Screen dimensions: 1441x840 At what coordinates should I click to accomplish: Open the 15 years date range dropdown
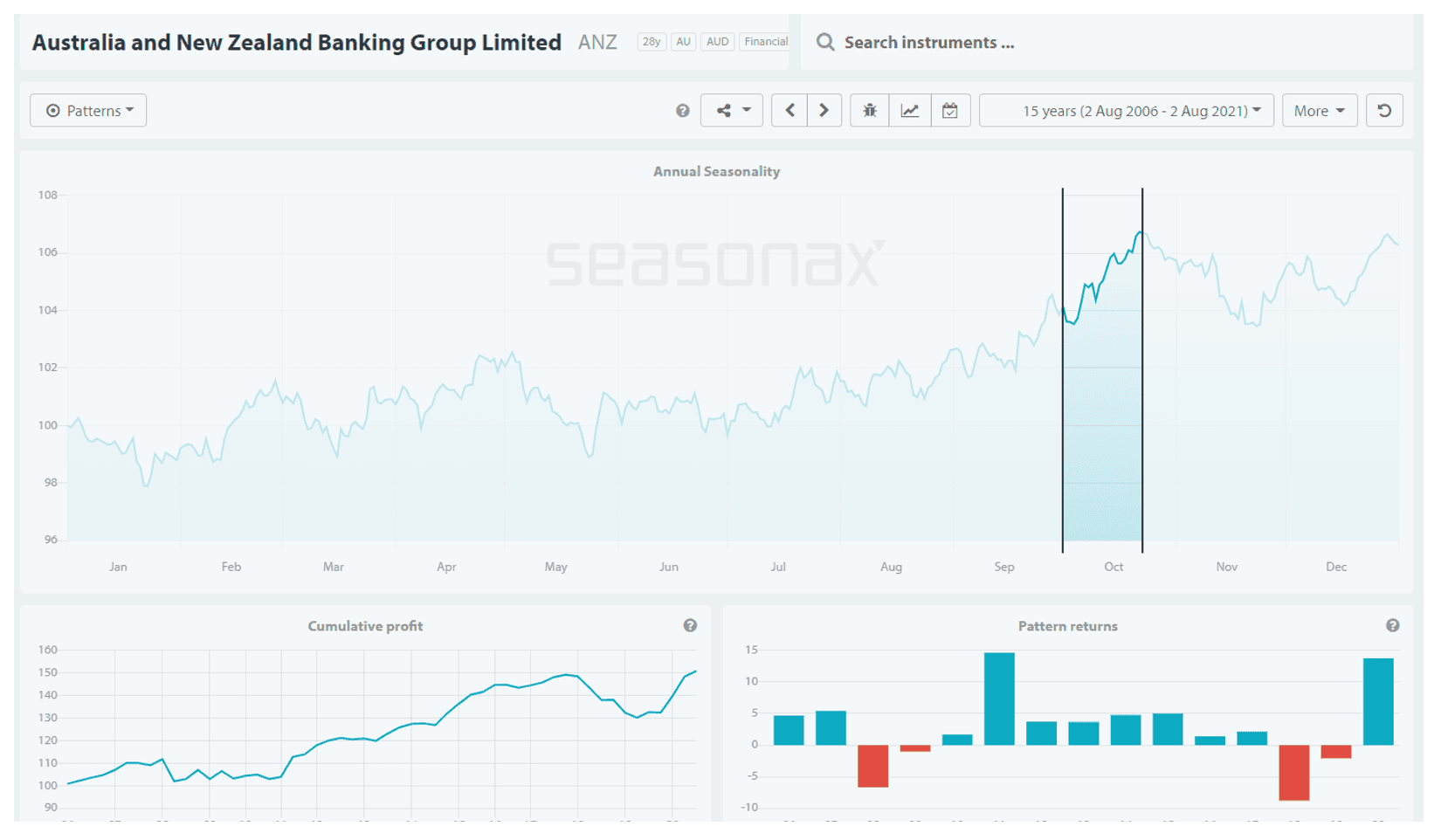[x=1127, y=111]
